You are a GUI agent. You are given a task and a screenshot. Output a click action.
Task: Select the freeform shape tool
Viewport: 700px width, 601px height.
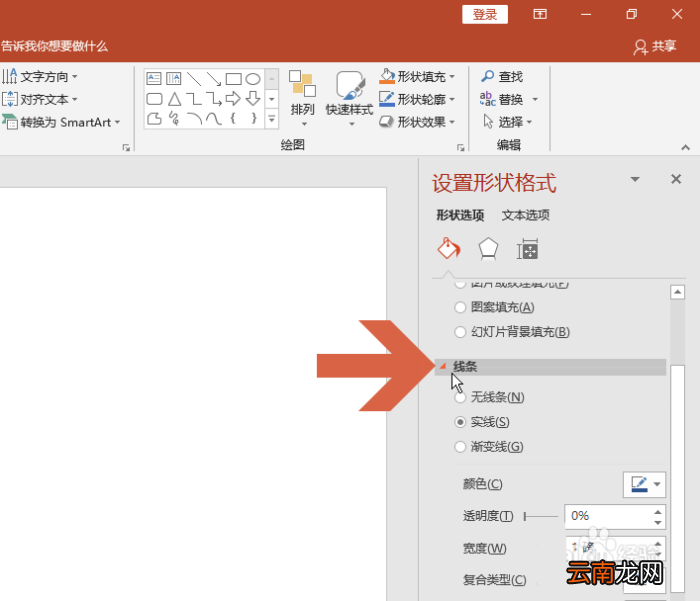pyautogui.click(x=154, y=118)
